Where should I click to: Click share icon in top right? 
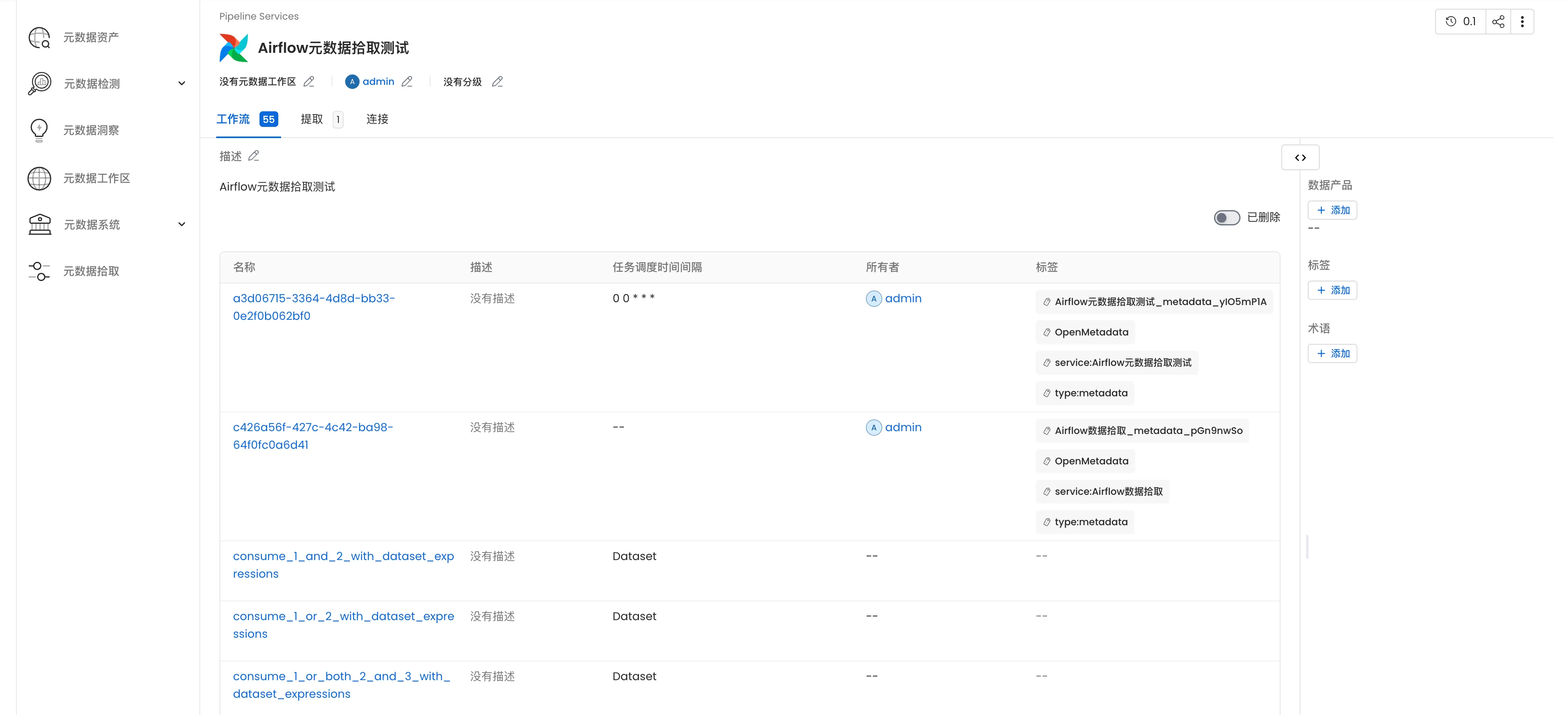point(1498,22)
